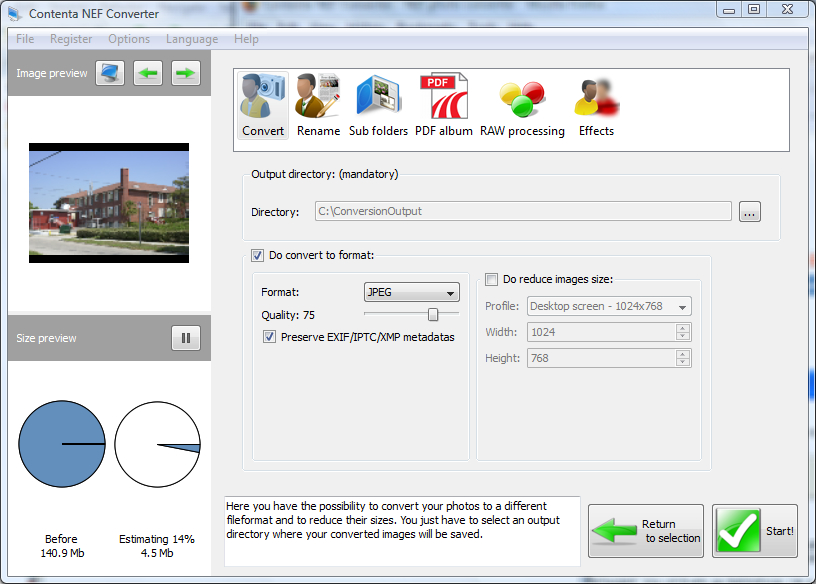816x584 pixels.
Task: Click the Estimating 14% text
Action: pos(157,539)
